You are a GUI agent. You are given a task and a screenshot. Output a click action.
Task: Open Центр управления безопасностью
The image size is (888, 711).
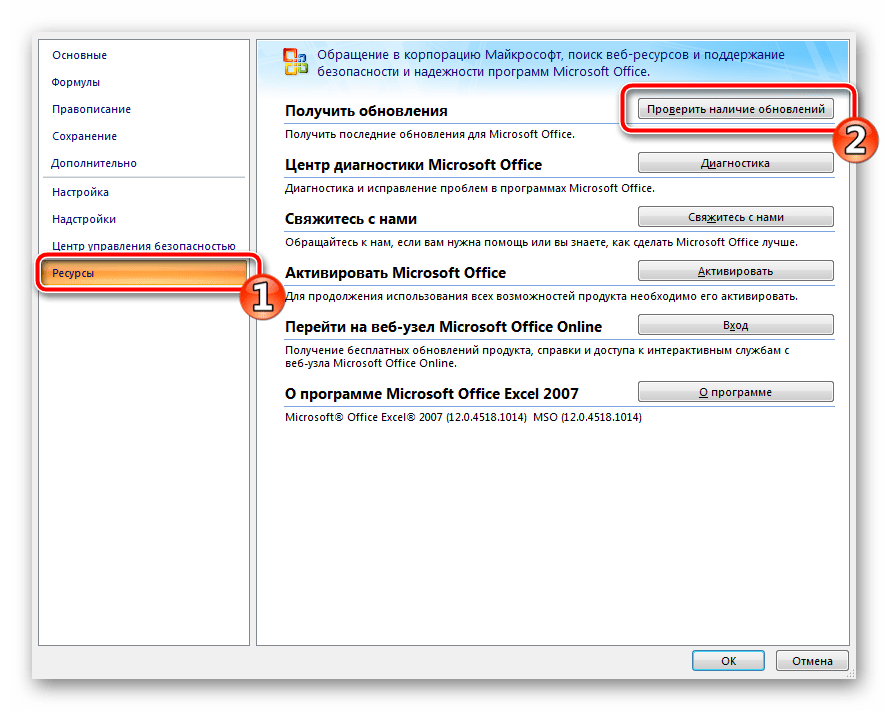tap(144, 246)
